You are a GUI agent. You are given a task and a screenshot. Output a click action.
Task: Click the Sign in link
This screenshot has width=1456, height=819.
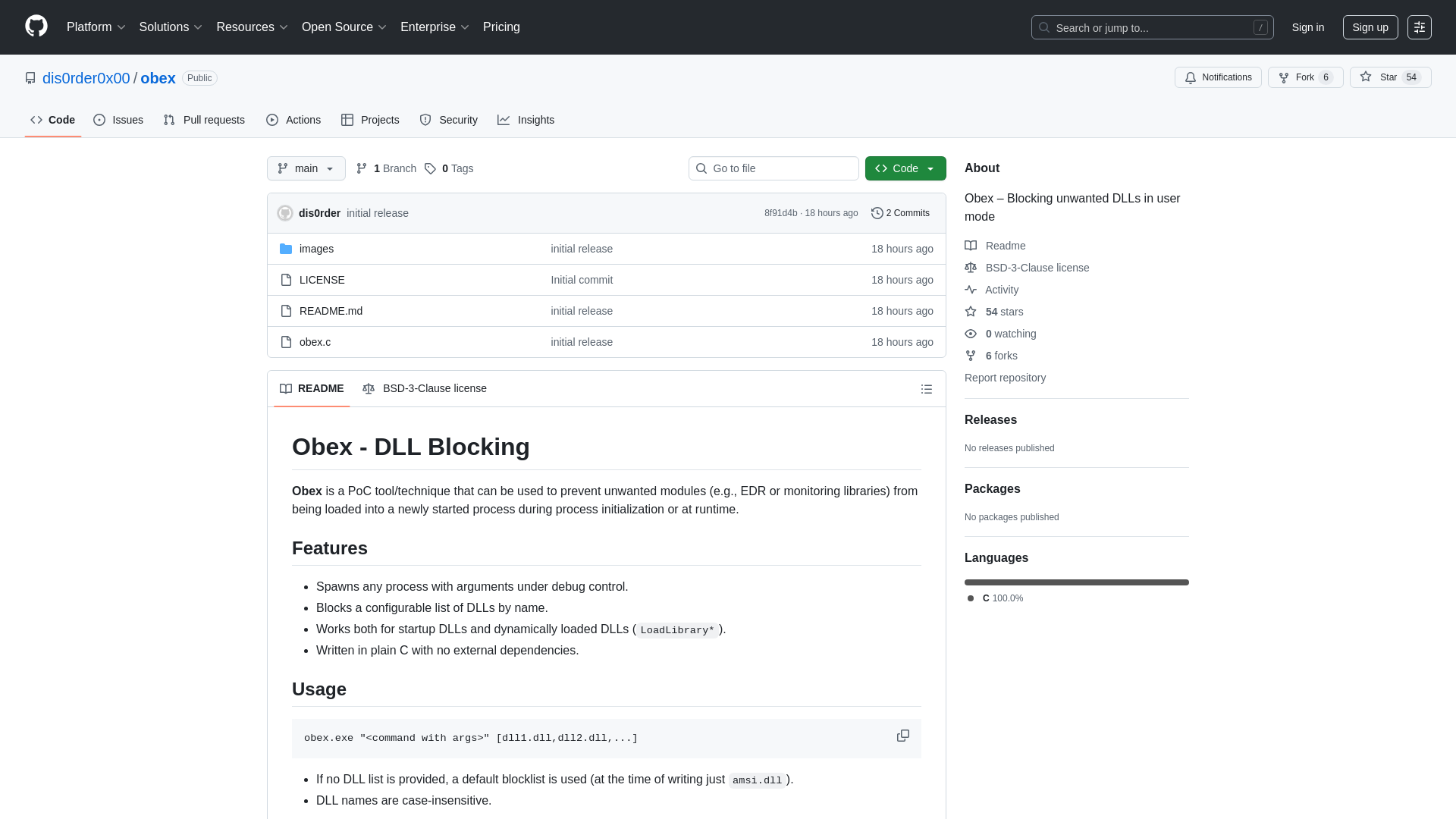click(x=1308, y=27)
